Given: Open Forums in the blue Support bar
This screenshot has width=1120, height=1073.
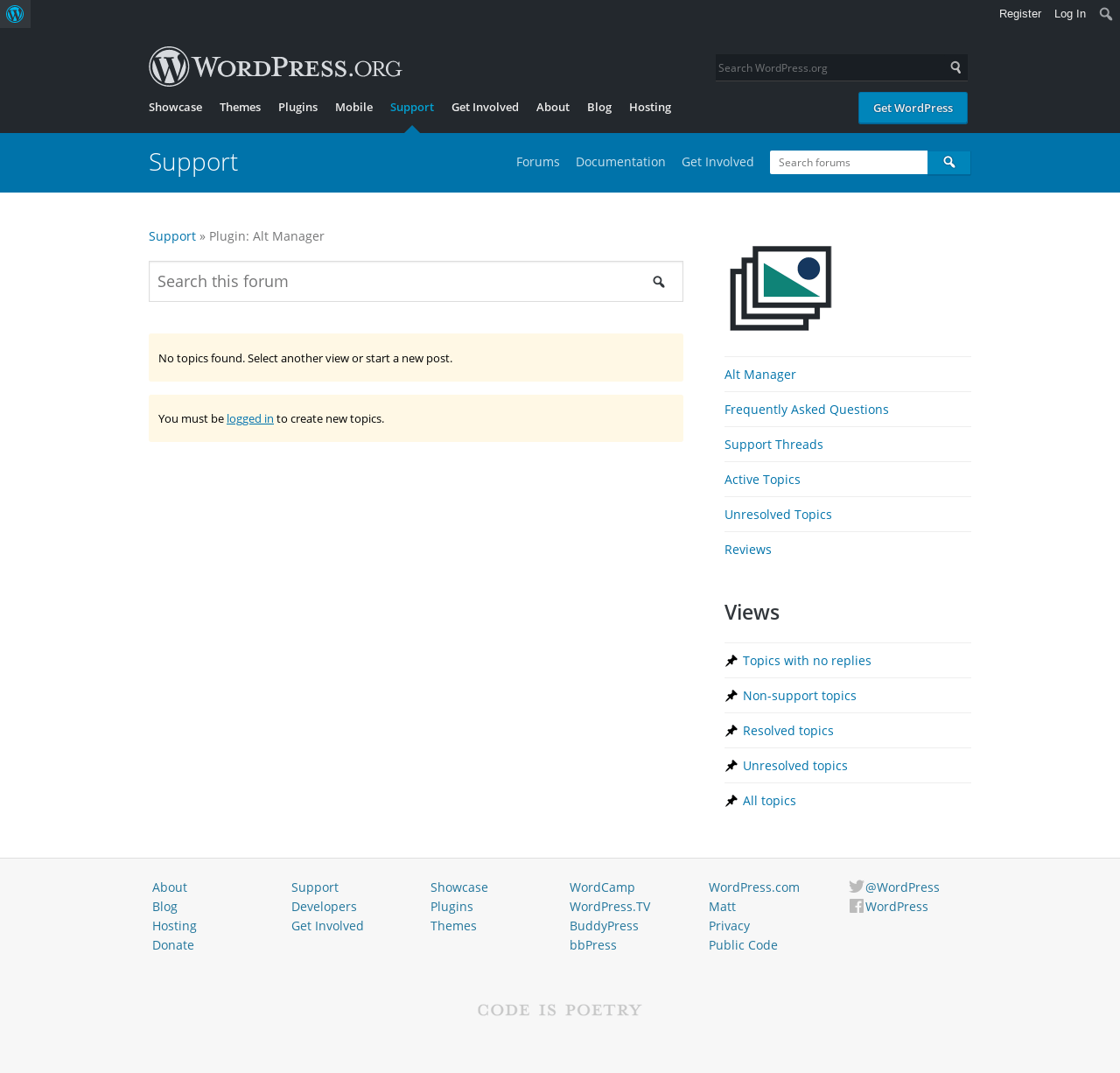Looking at the screenshot, I should coord(537,162).
